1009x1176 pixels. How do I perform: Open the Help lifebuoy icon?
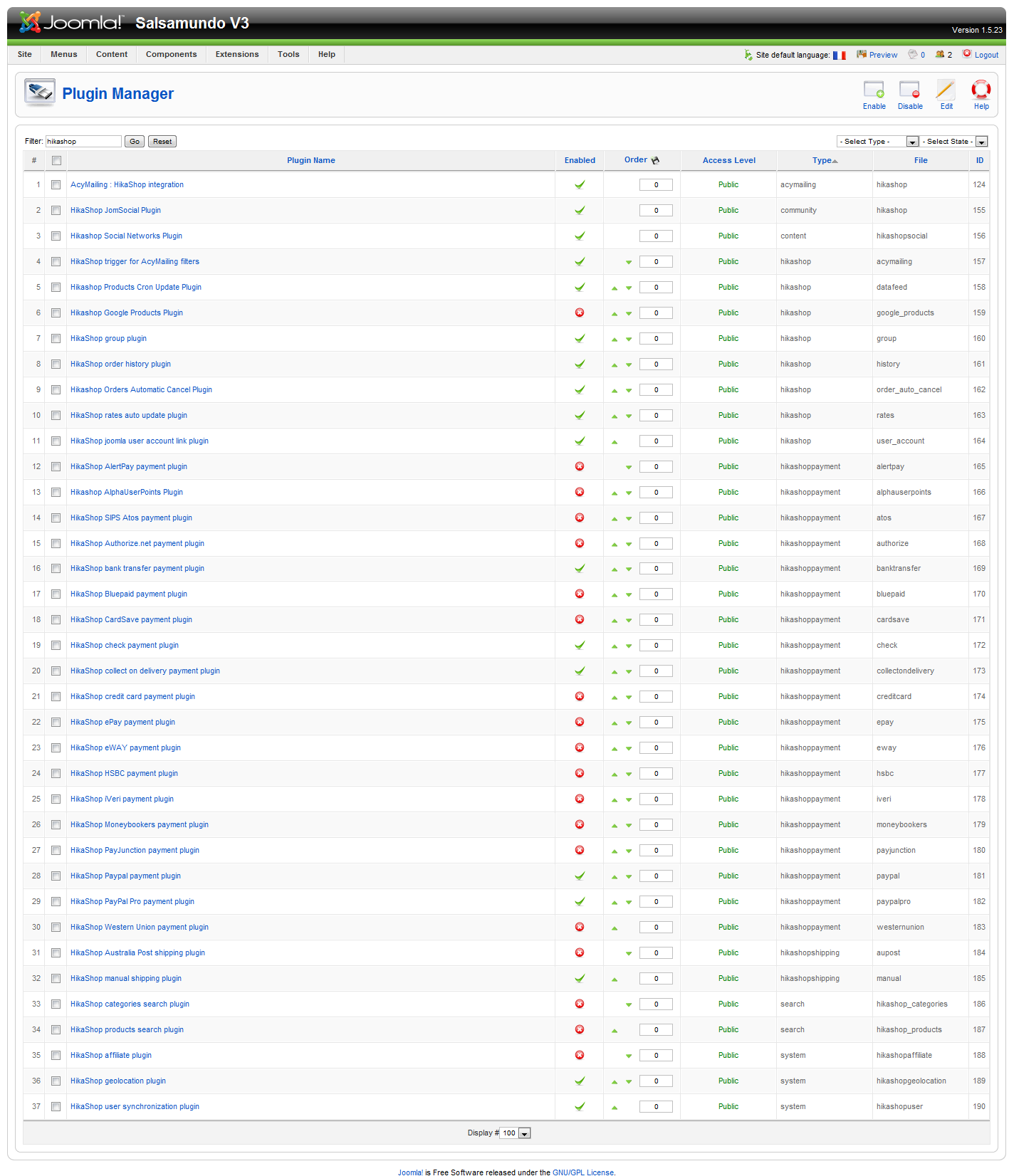[981, 90]
